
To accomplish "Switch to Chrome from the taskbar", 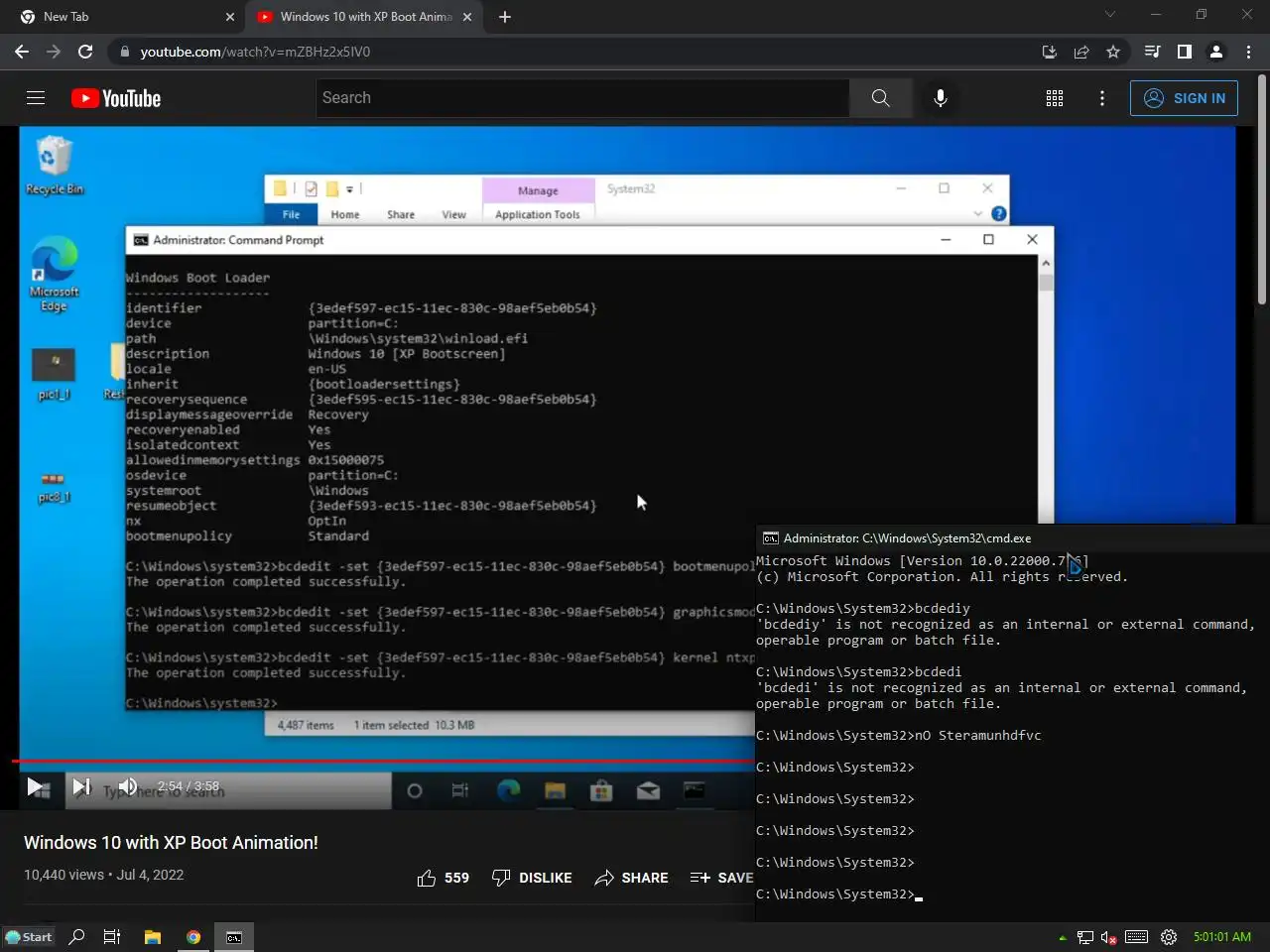I will point(193,937).
